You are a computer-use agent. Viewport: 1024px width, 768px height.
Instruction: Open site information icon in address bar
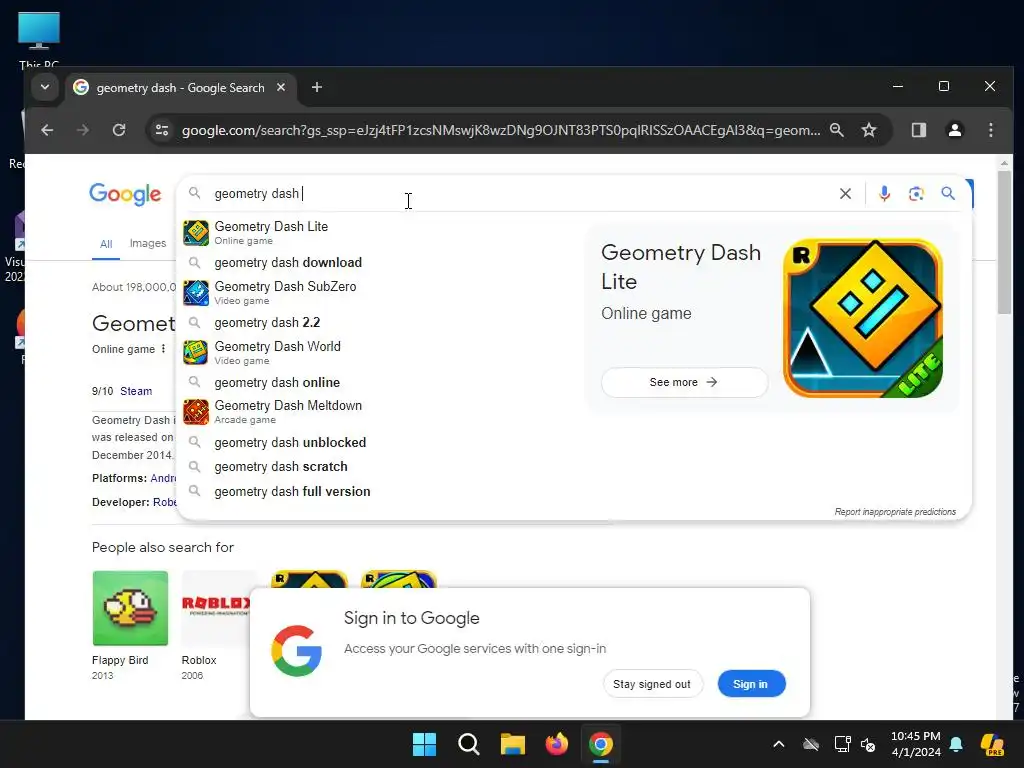(x=162, y=130)
